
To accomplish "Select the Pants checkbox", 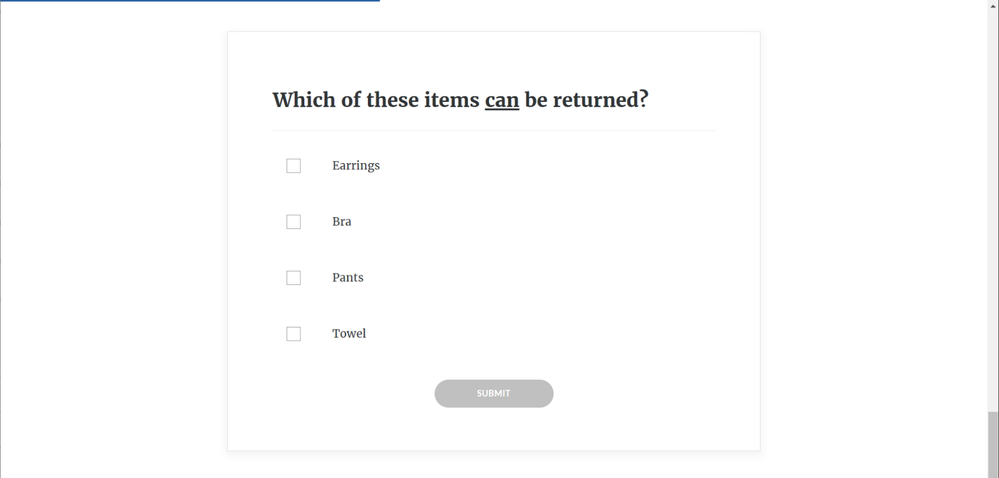I will (293, 278).
